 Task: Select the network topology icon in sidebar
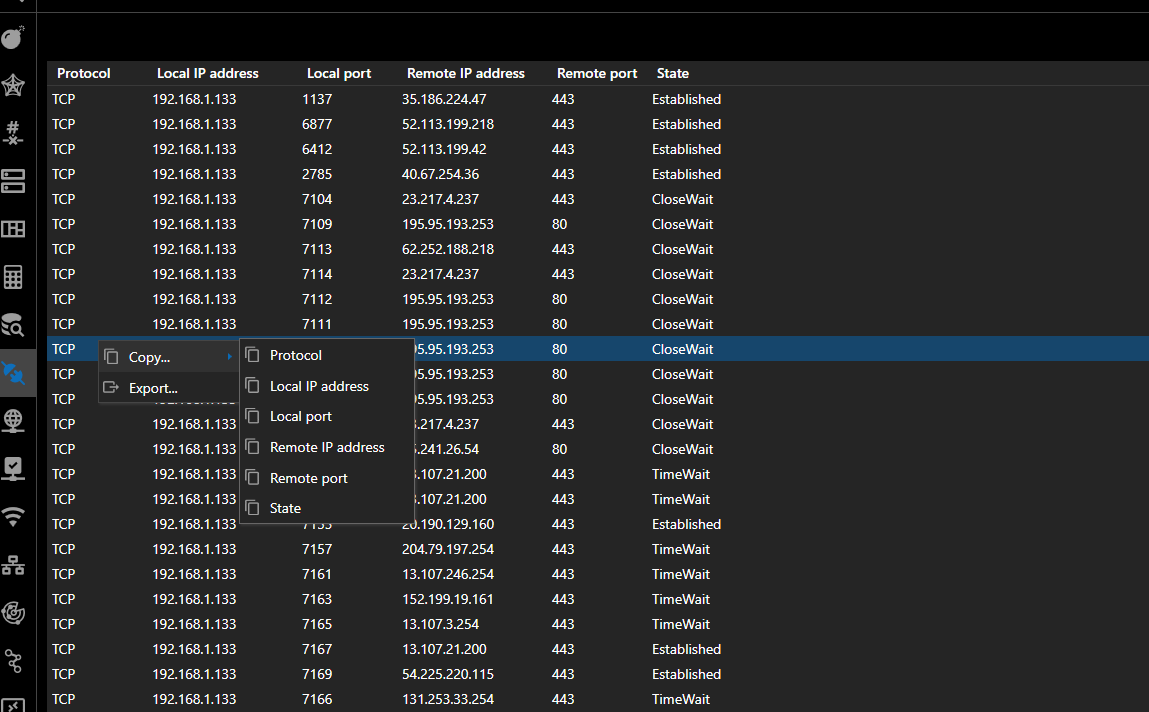pos(13,565)
